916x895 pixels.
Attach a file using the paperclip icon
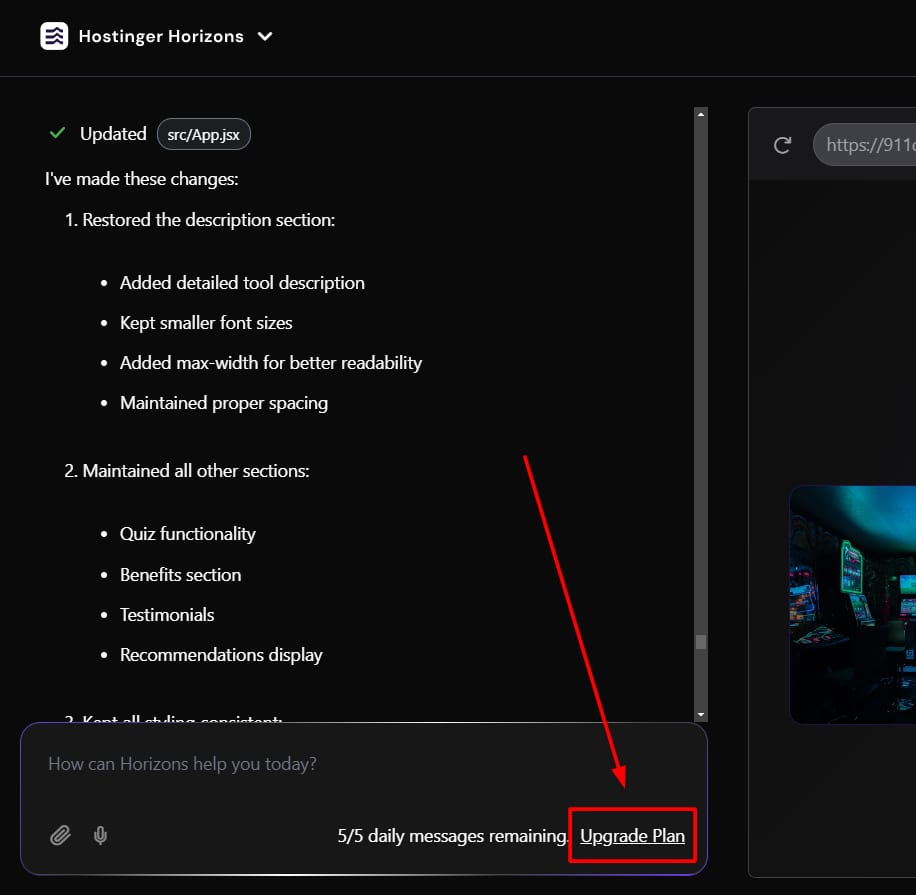60,835
